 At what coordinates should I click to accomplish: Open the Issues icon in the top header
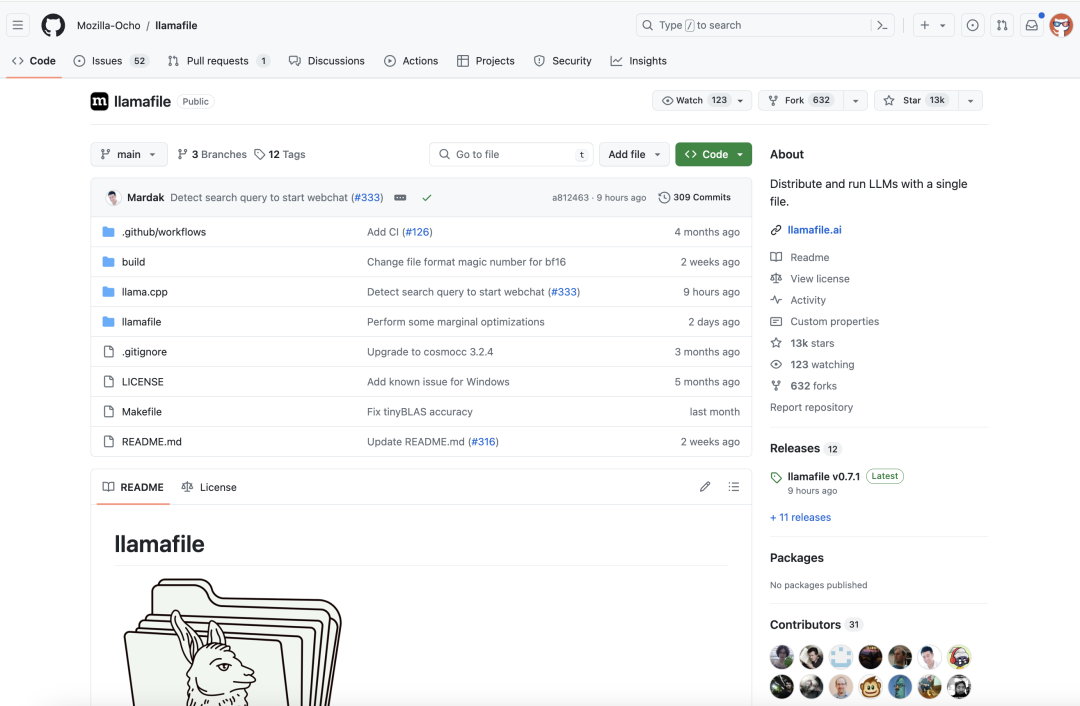[x=973, y=25]
